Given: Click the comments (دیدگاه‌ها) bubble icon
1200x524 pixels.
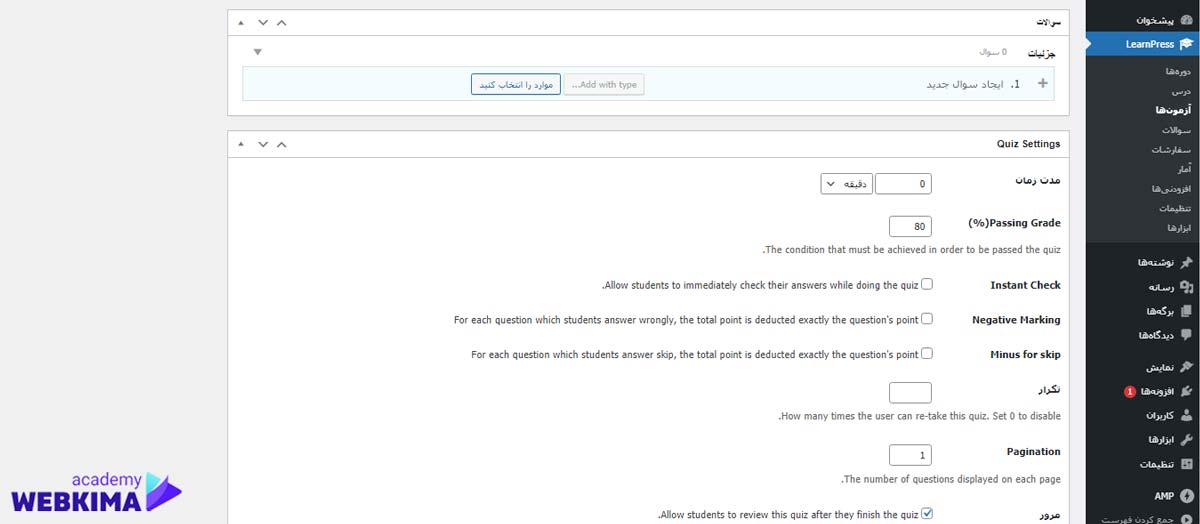Looking at the screenshot, I should click(x=1186, y=335).
